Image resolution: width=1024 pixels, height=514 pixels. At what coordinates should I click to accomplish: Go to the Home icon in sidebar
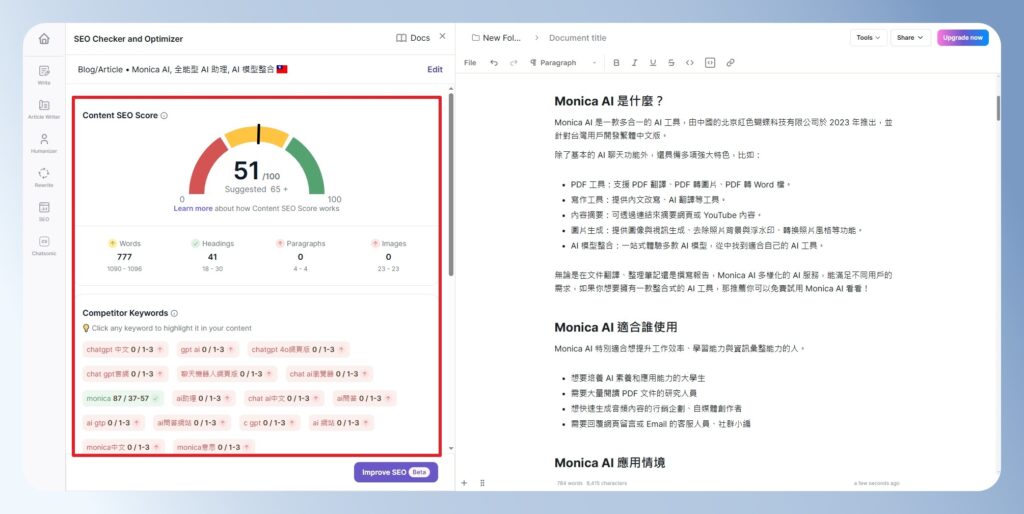click(44, 39)
